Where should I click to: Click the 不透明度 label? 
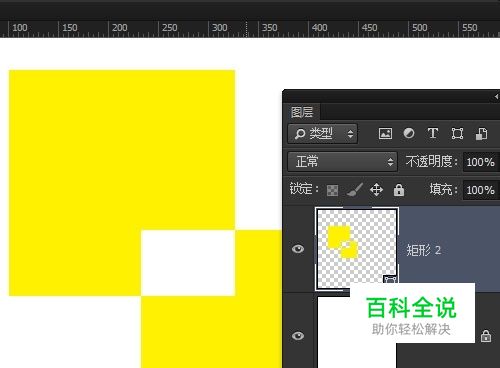[432, 162]
